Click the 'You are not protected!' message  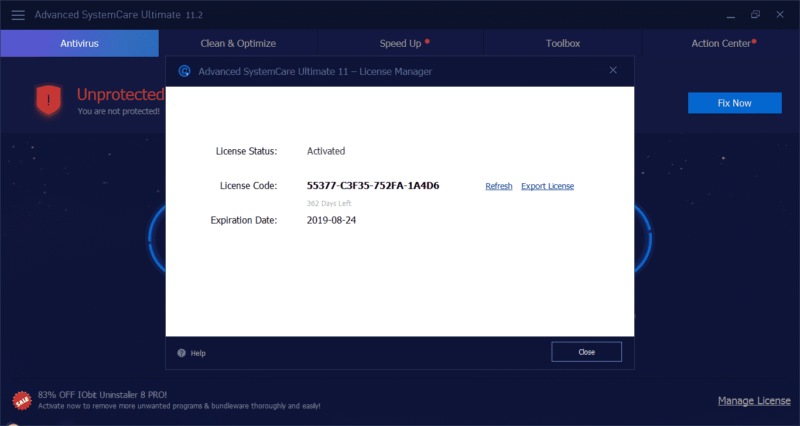point(118,111)
